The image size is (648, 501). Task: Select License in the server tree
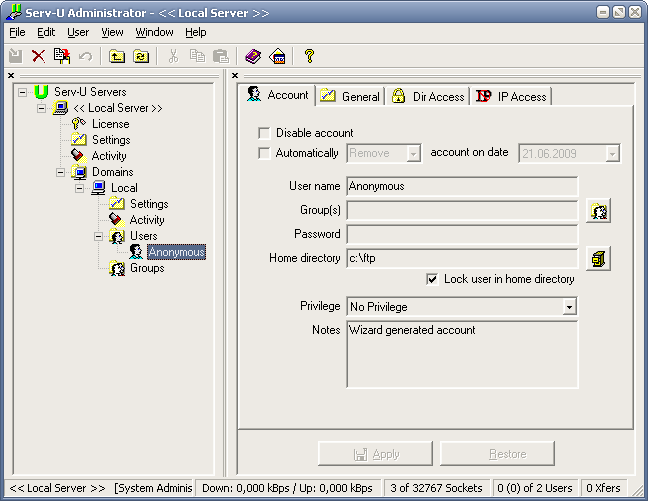111,124
